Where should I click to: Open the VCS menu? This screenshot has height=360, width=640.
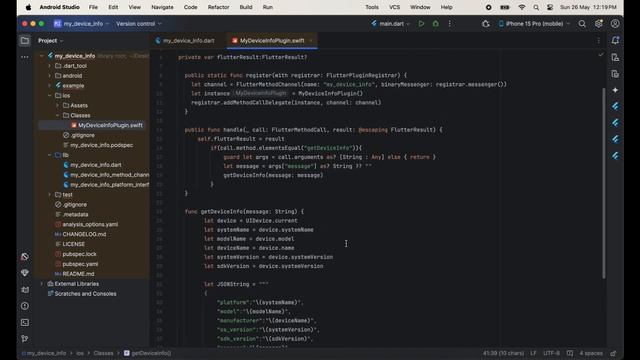(x=395, y=7)
